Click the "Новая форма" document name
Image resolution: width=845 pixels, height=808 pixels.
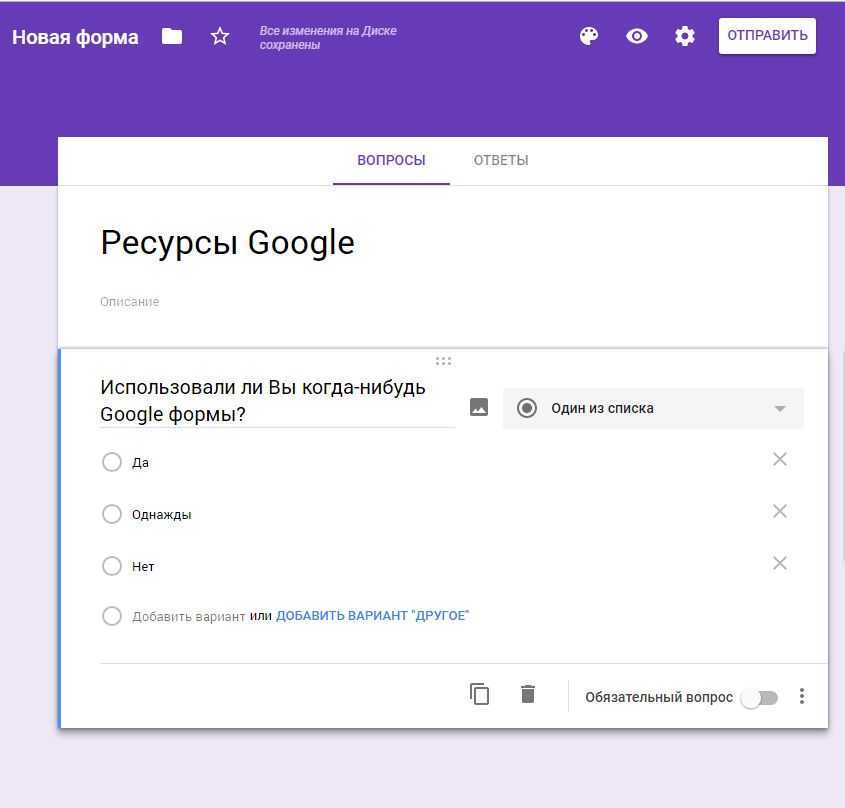[x=75, y=37]
